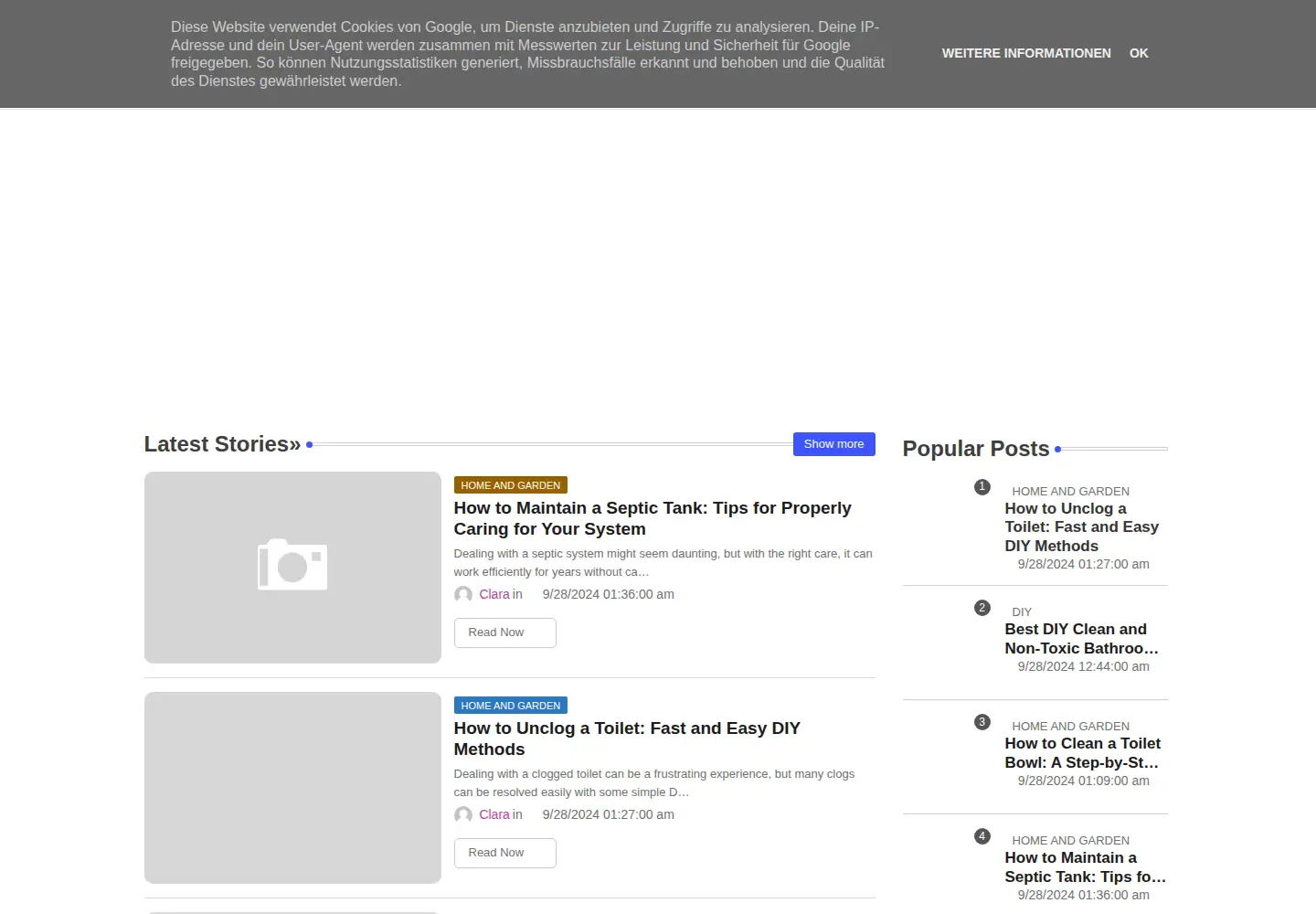Click the DIY category label in Popular Posts
Screen dimensions: 1316x914
pyautogui.click(x=1022, y=612)
